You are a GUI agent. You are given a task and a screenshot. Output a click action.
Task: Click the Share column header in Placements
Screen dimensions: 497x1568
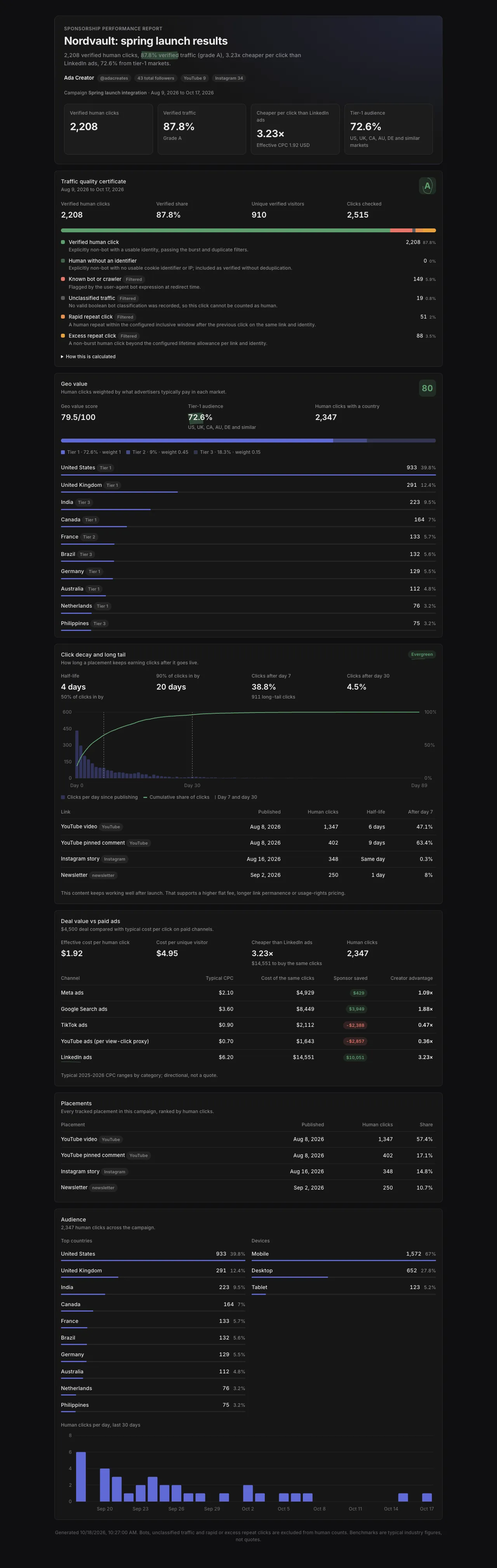coord(426,1125)
